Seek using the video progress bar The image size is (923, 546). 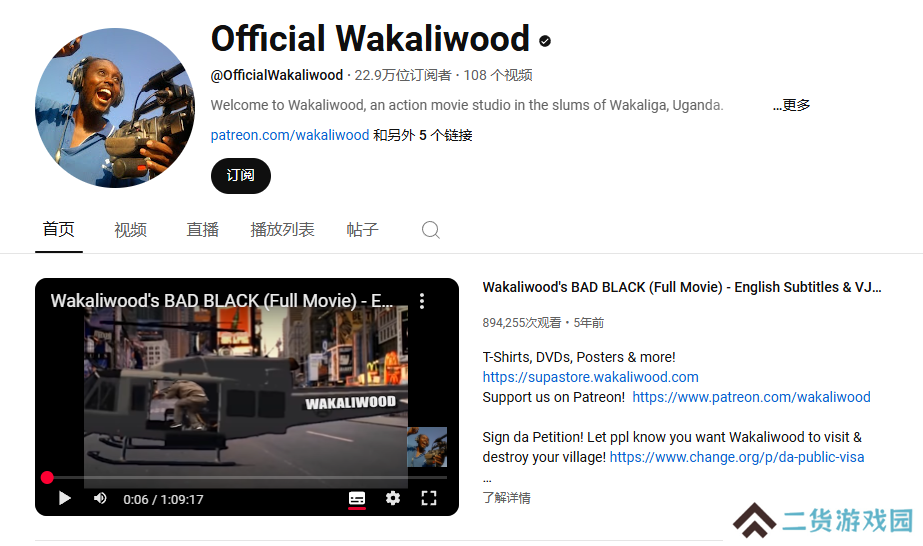click(247, 478)
